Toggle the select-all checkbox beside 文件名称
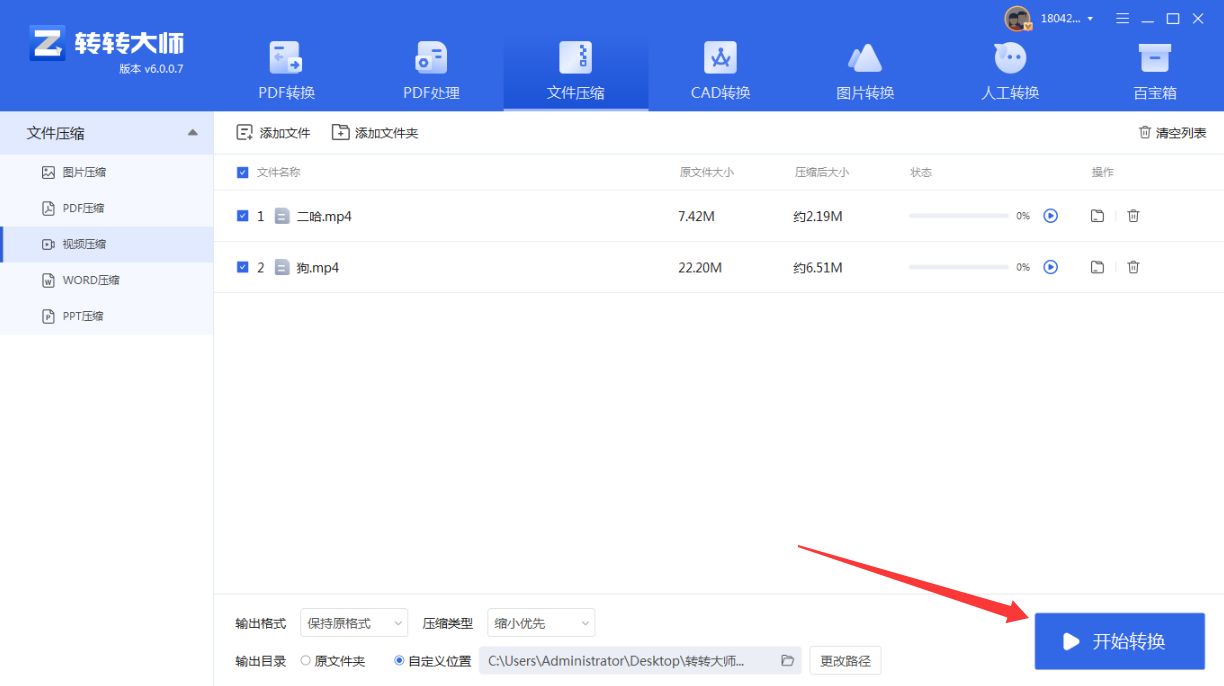The image size is (1224, 686). pyautogui.click(x=243, y=172)
